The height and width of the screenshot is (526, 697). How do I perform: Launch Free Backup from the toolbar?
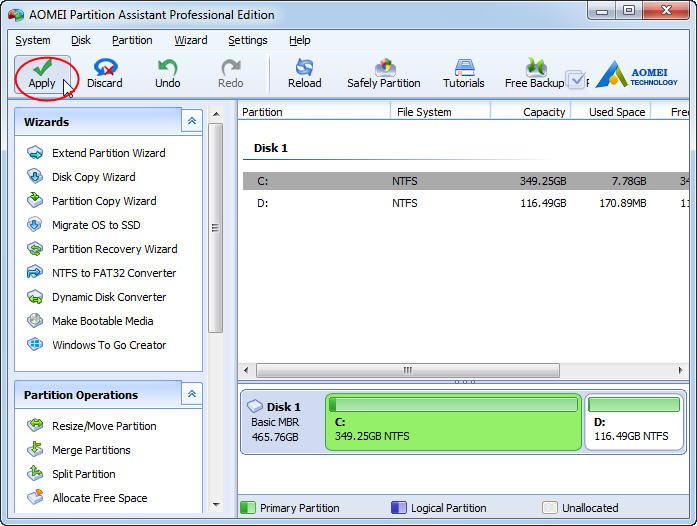(534, 73)
